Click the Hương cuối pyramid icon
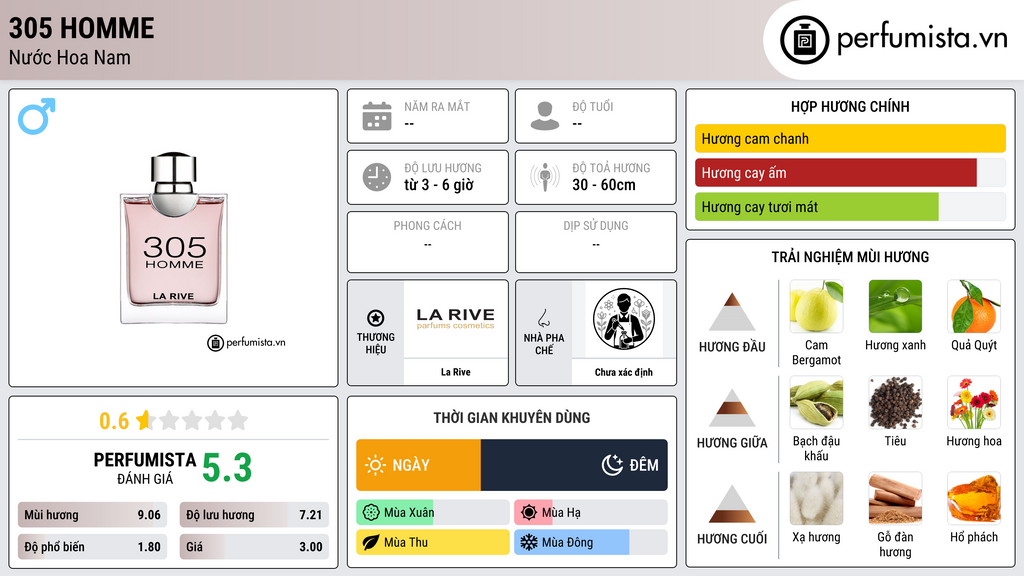This screenshot has width=1024, height=576. pos(732,504)
